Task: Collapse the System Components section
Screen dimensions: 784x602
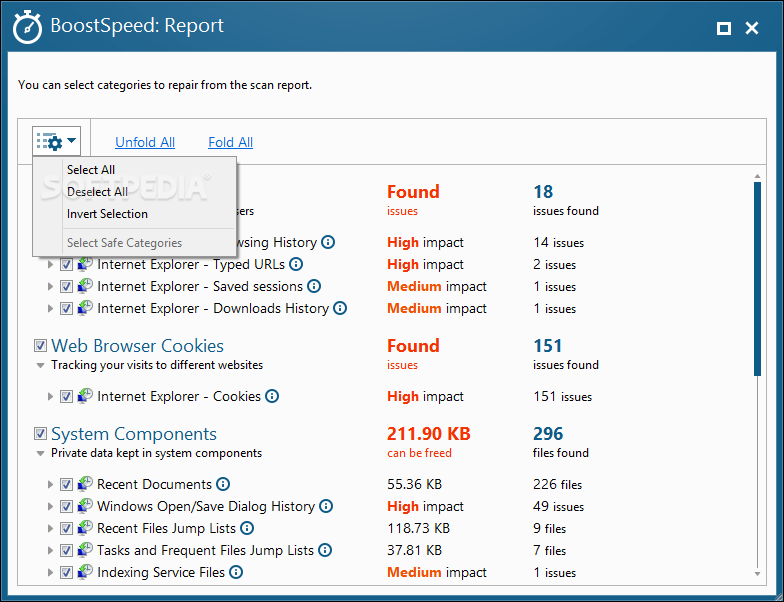Action: click(40, 454)
